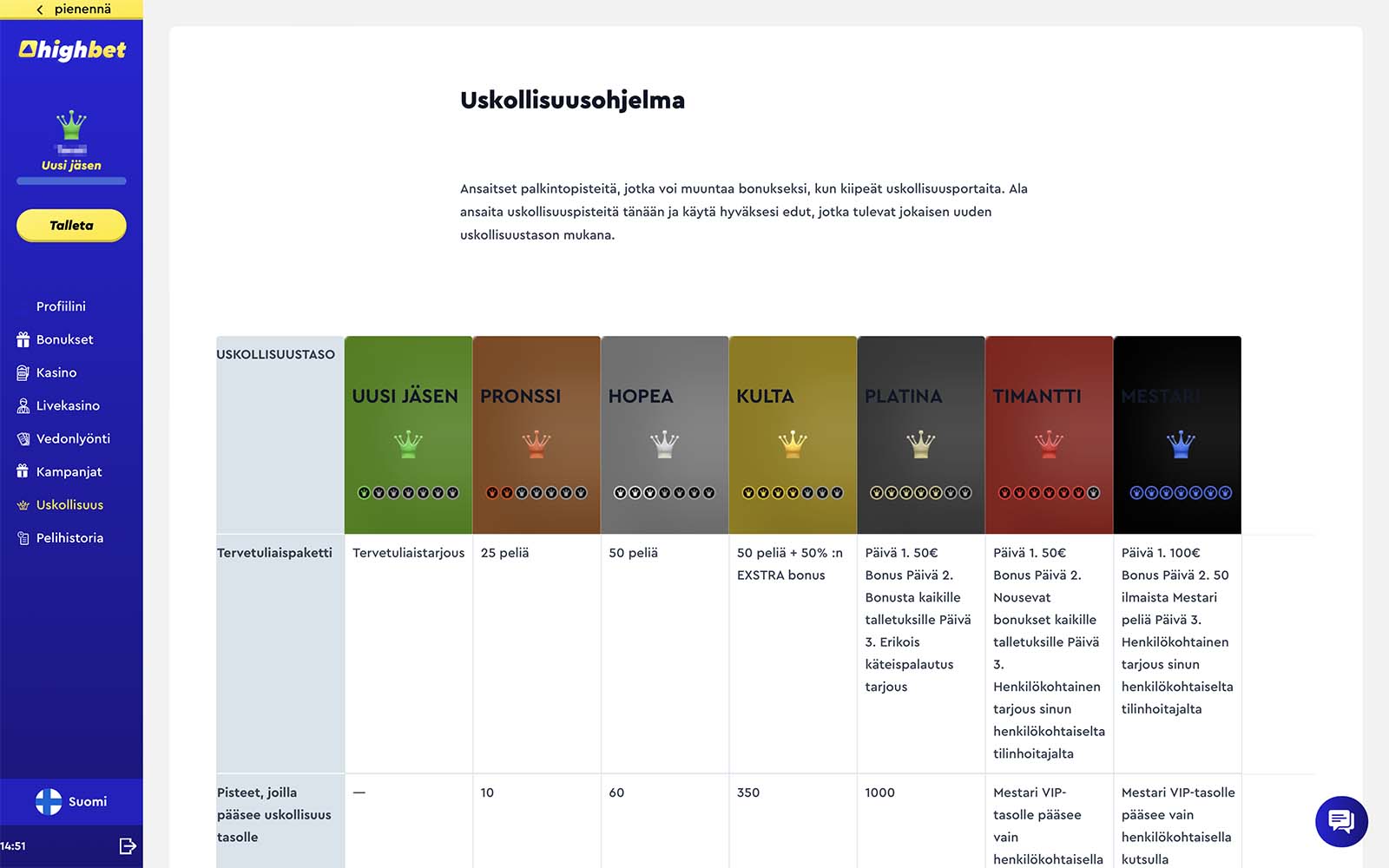Click the Pelihistoria clipboard icon

coord(23,538)
